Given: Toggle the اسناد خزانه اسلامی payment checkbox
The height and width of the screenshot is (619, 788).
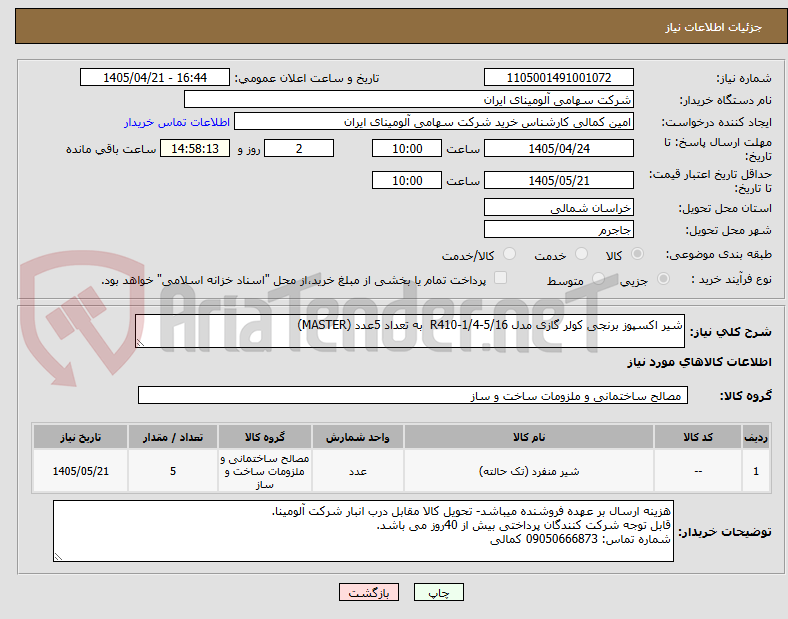Looking at the screenshot, I should [500, 278].
